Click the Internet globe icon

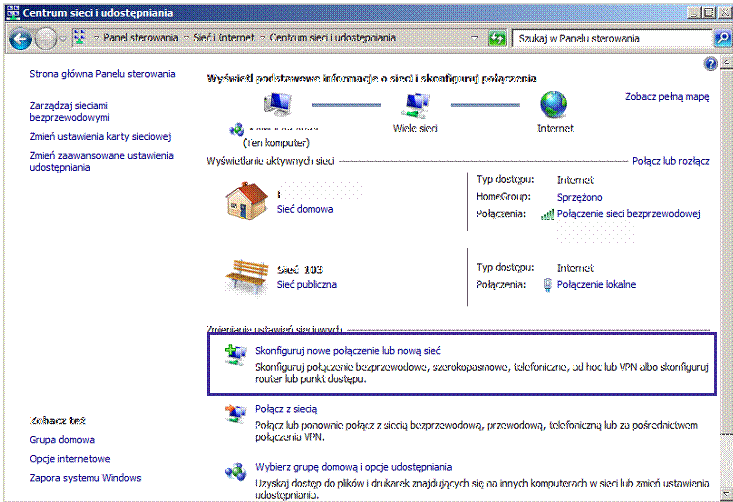click(553, 104)
